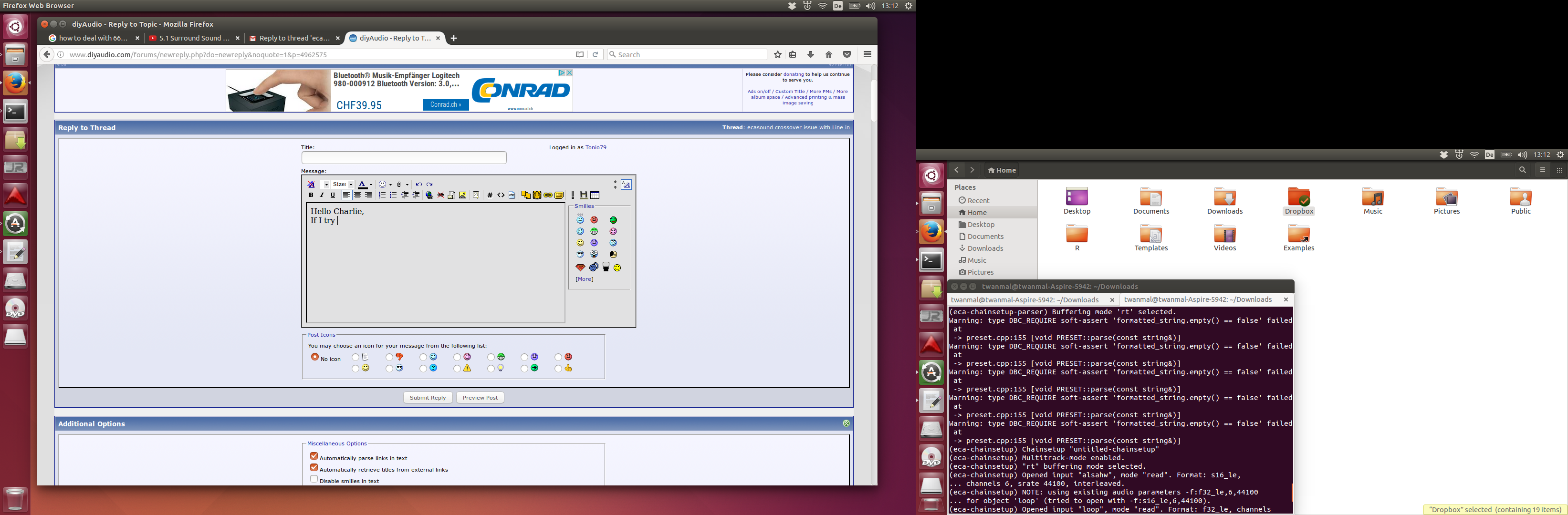This screenshot has width=1568, height=515.
Task: Insert an ordered numbered list
Action: (x=382, y=195)
